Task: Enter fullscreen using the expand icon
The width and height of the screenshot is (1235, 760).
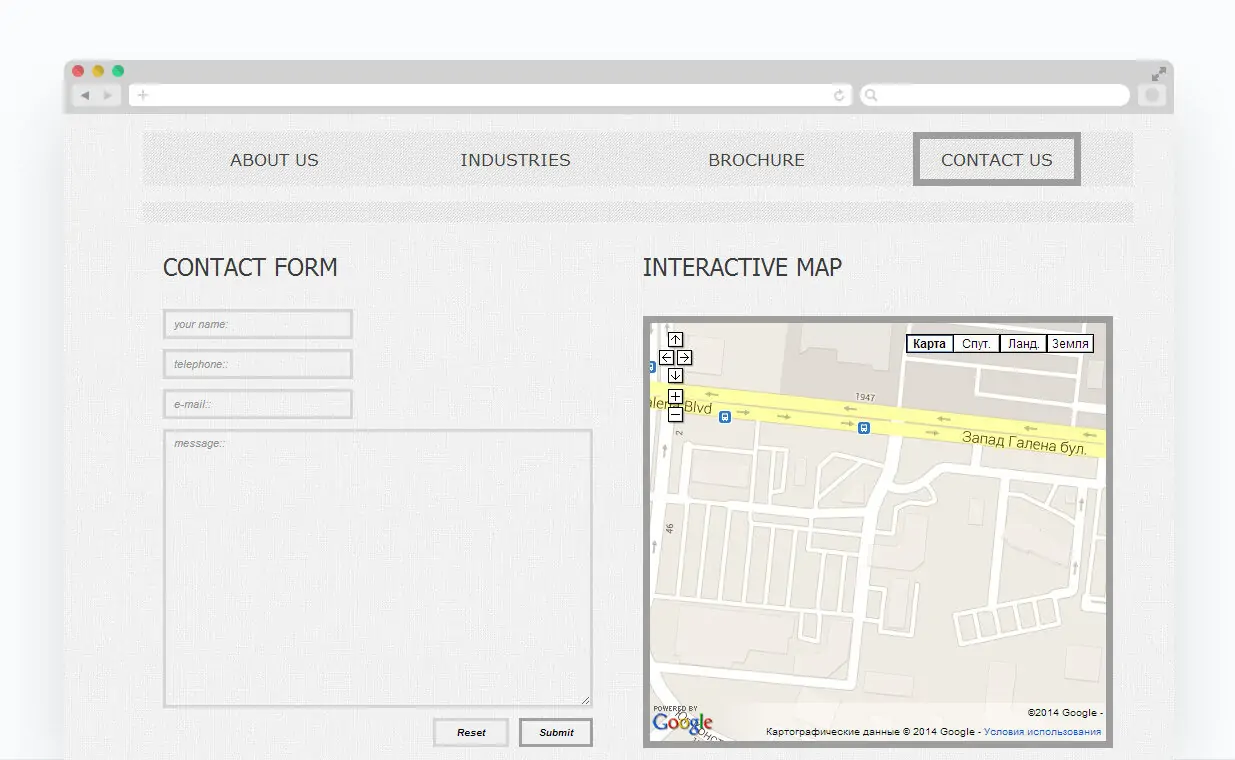Action: pyautogui.click(x=1158, y=74)
